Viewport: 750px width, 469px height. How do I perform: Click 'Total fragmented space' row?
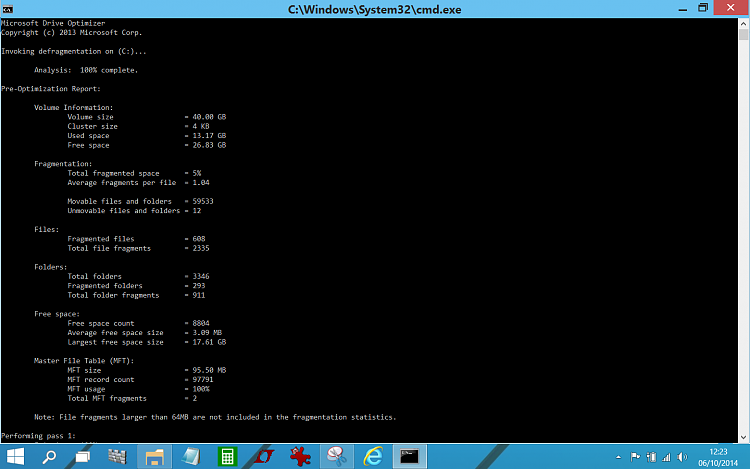pyautogui.click(x=134, y=173)
